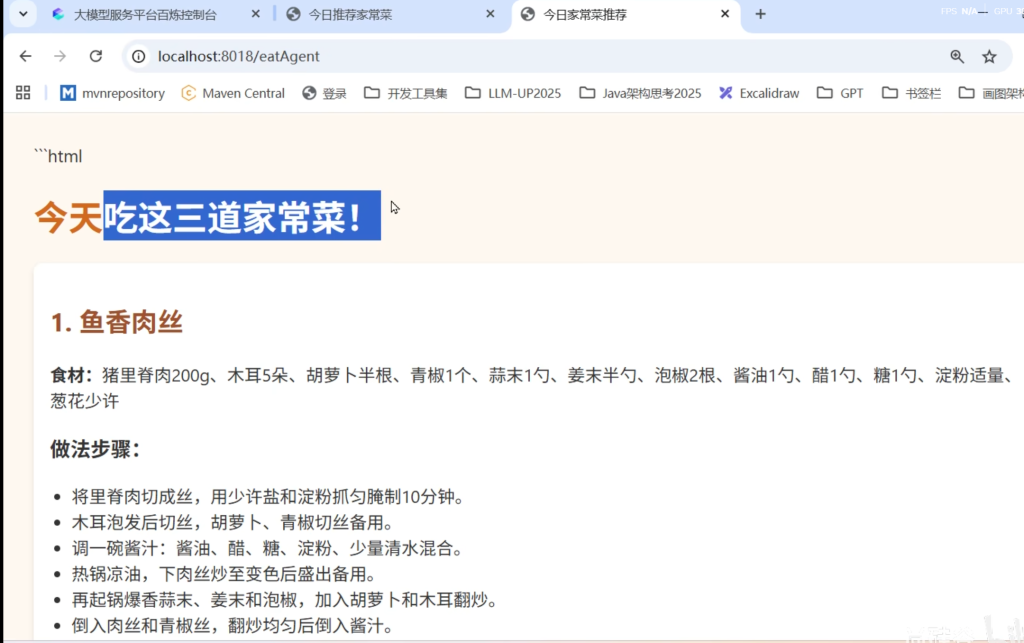1024x643 pixels.
Task: Click the browser forward arrow
Action: (x=60, y=56)
